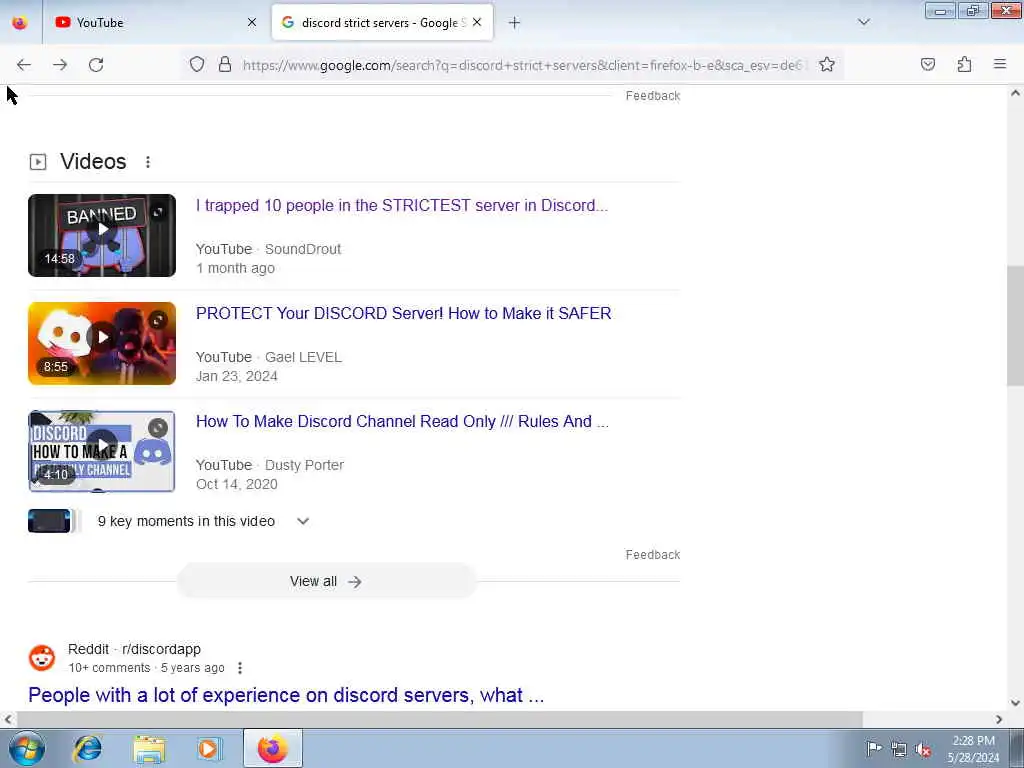Screen dimensions: 1024x768
Task: Bookmark this page with star icon
Action: (827, 64)
